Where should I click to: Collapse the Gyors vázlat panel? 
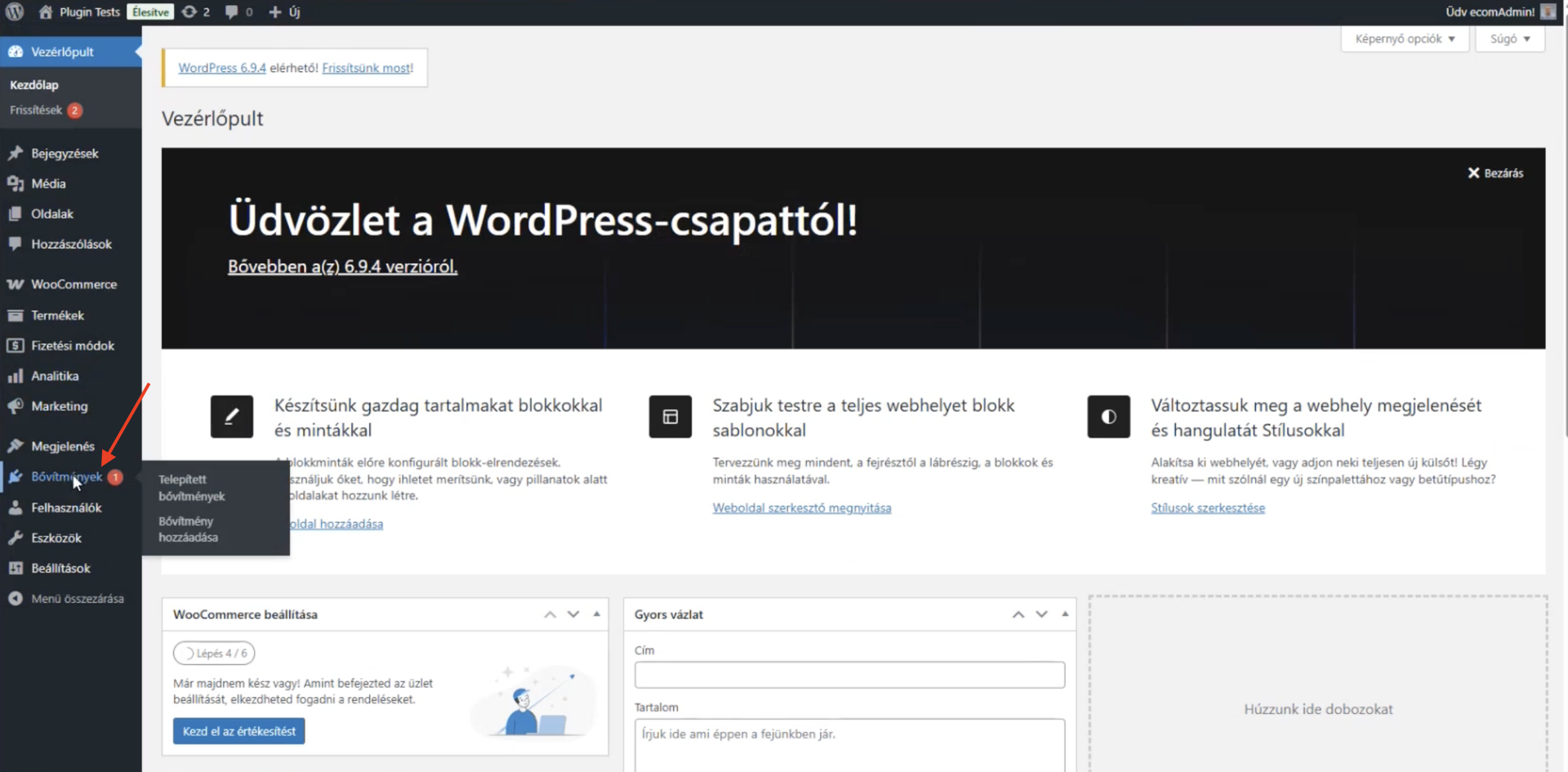(1065, 614)
